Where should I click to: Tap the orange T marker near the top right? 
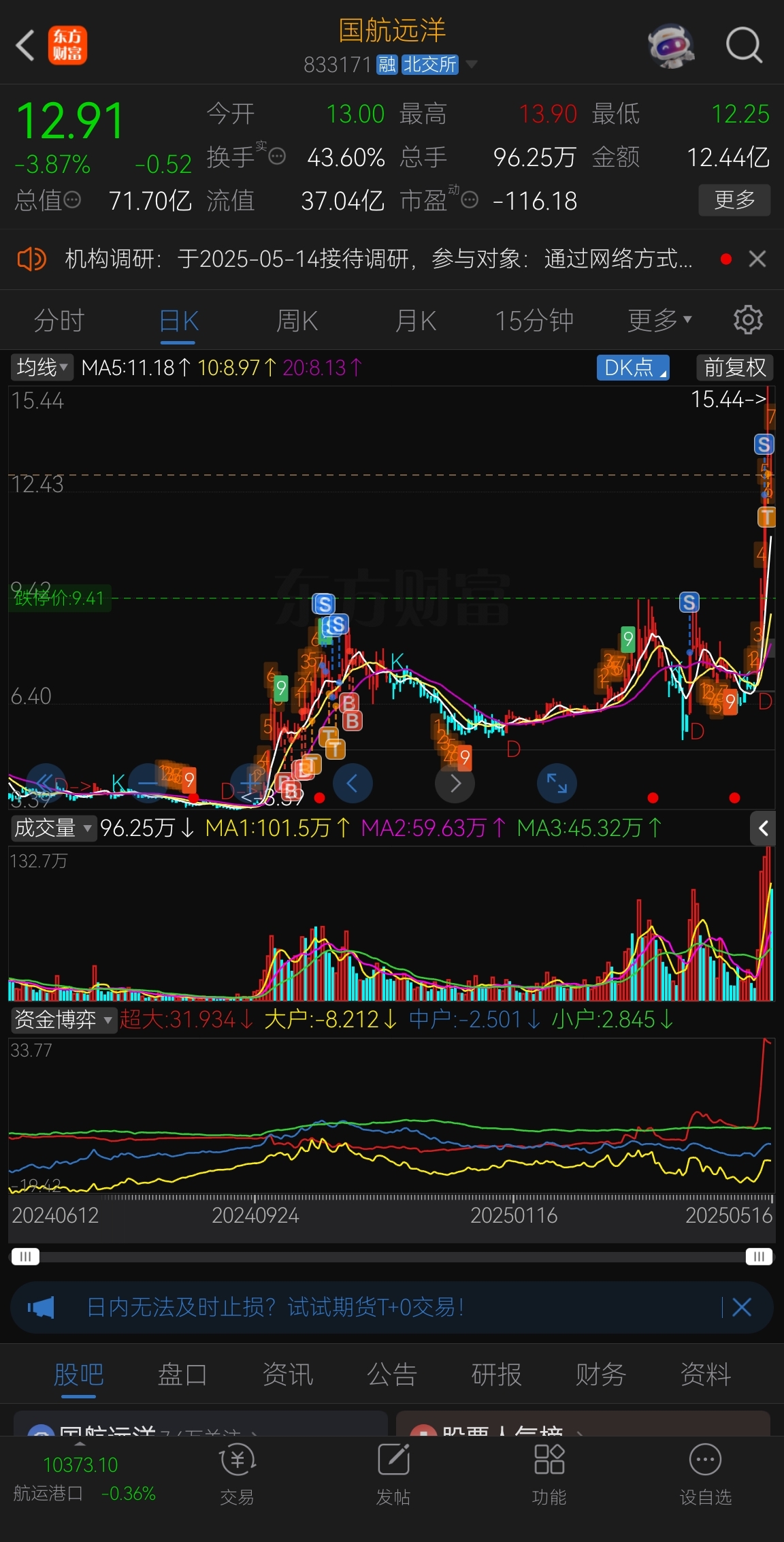pyautogui.click(x=767, y=517)
